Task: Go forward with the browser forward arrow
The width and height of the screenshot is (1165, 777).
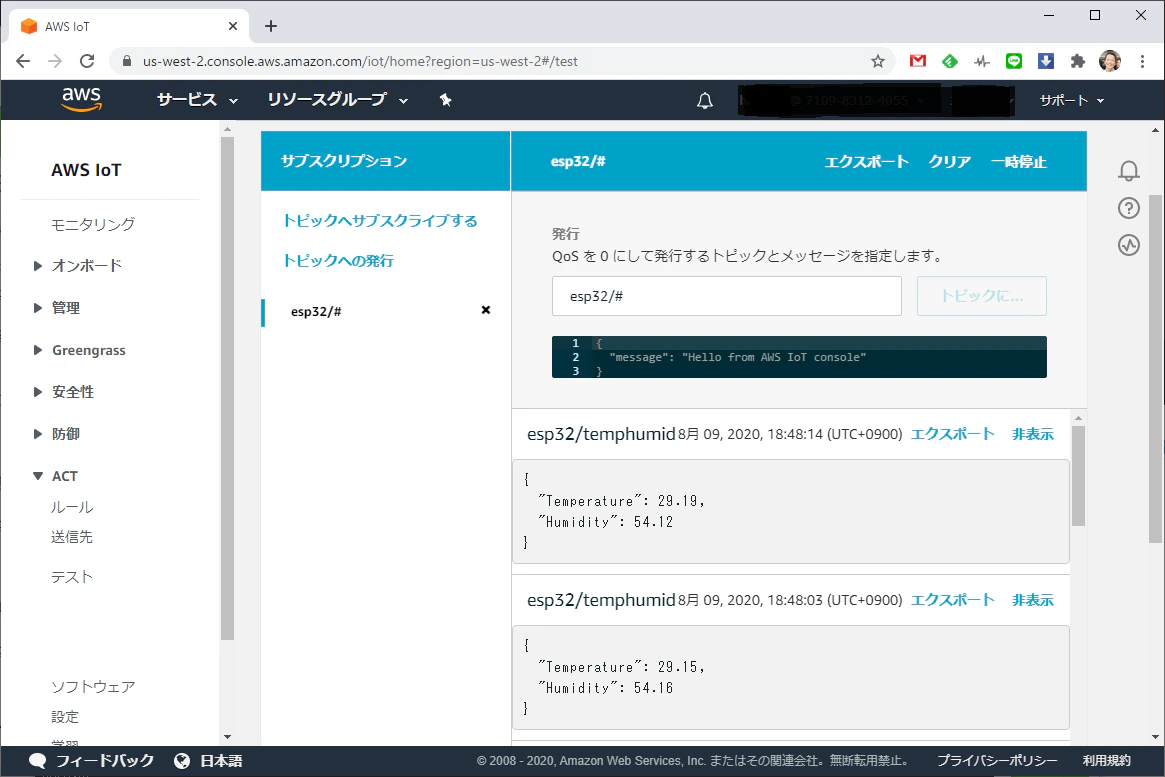Action: pyautogui.click(x=55, y=61)
